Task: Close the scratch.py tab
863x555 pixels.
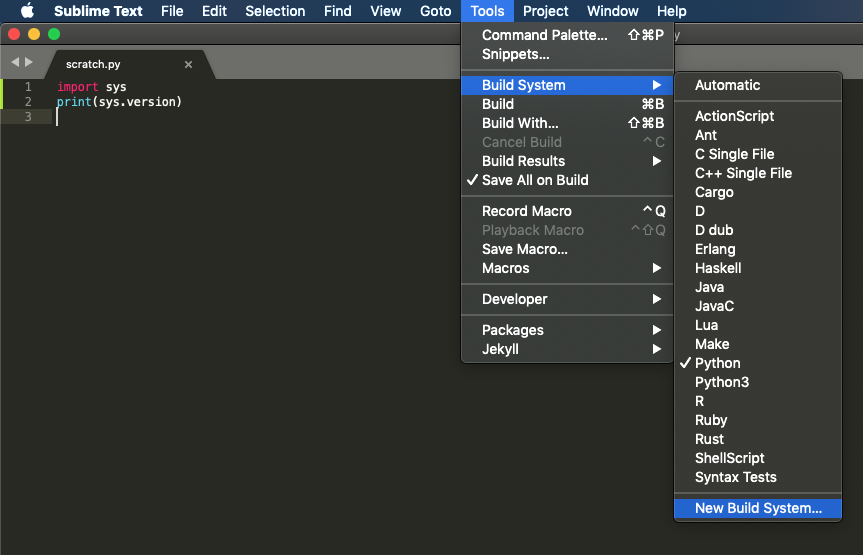Action: pyautogui.click(x=188, y=64)
